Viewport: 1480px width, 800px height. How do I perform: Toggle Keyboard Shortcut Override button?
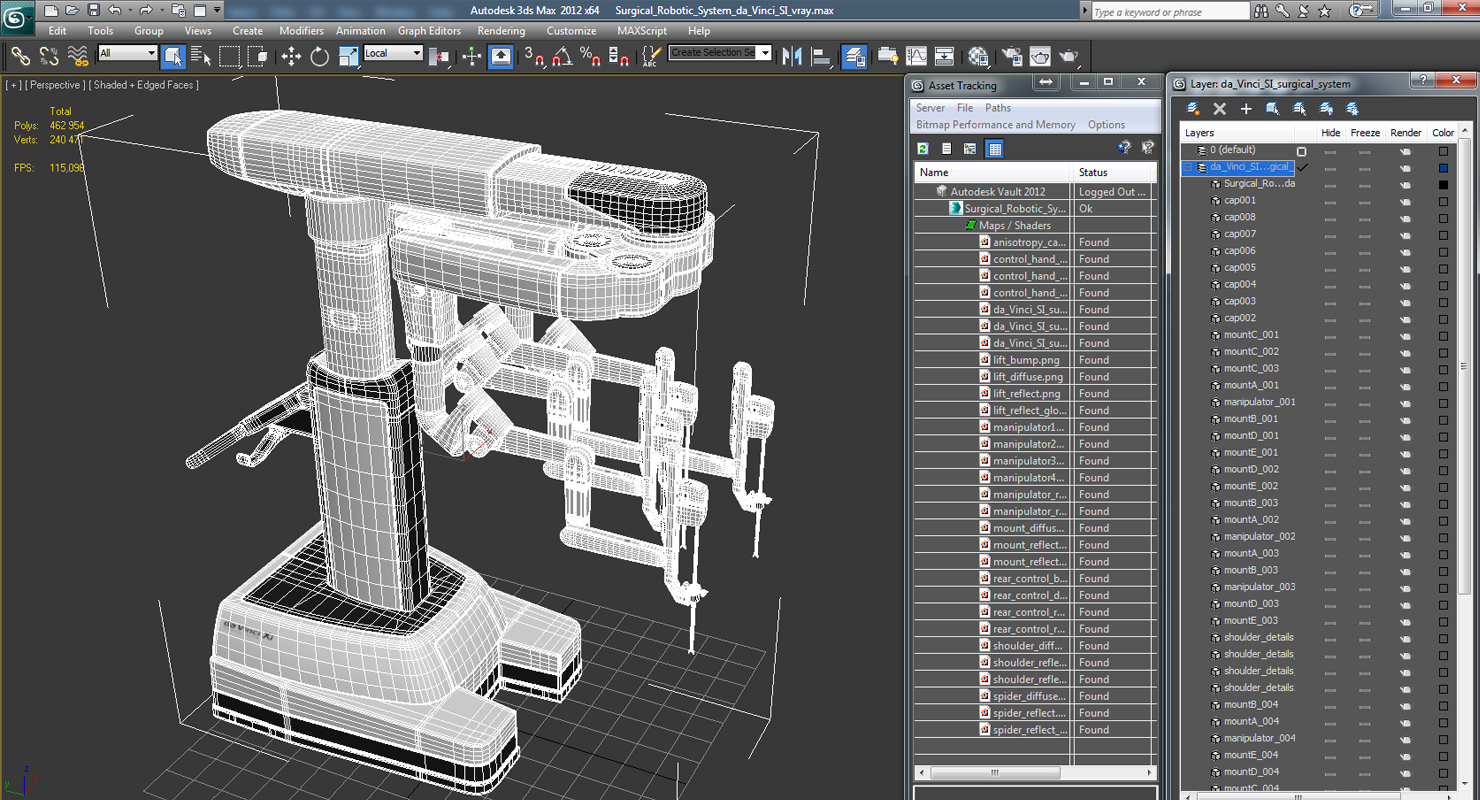coord(501,56)
